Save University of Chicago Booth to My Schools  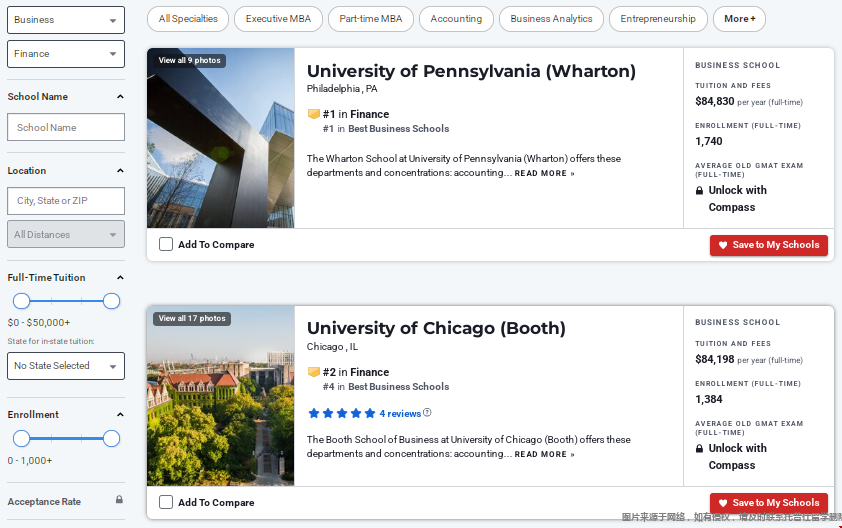769,503
